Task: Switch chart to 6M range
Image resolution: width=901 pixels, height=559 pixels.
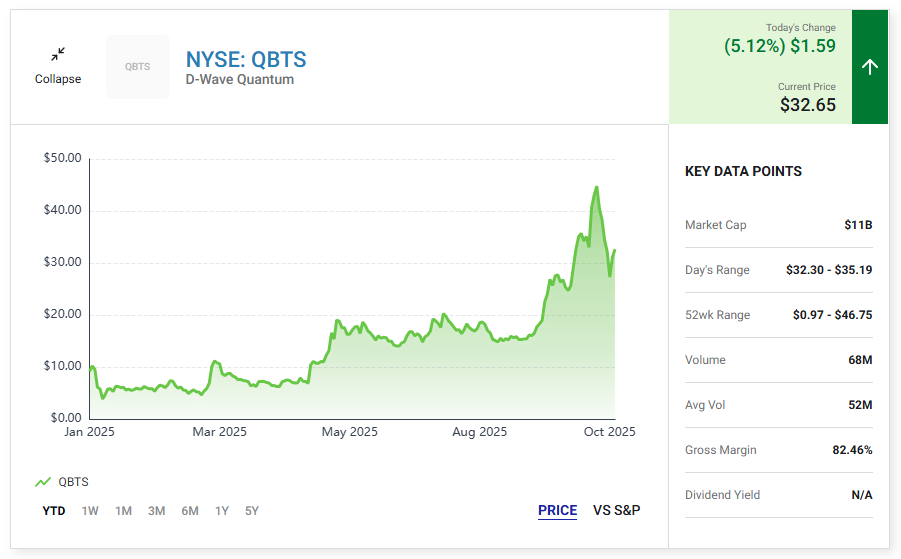Action: (190, 511)
